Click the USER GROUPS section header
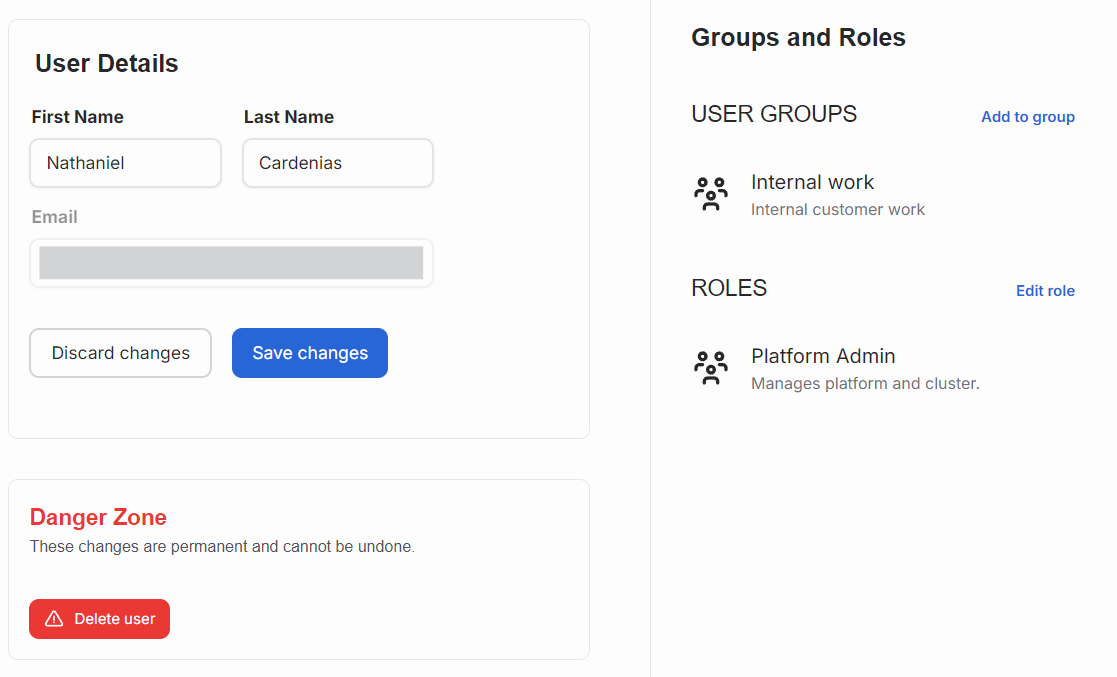 (x=773, y=114)
